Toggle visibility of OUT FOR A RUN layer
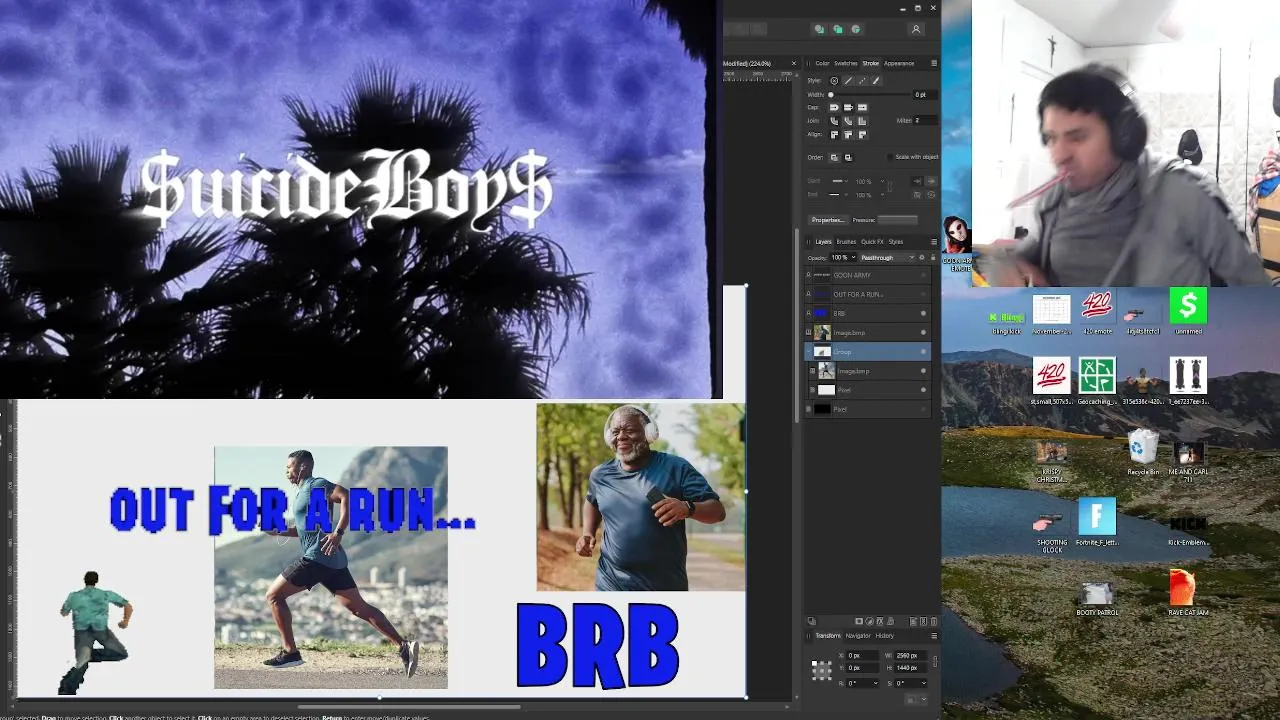Screen dimensions: 1280x720 (923, 294)
